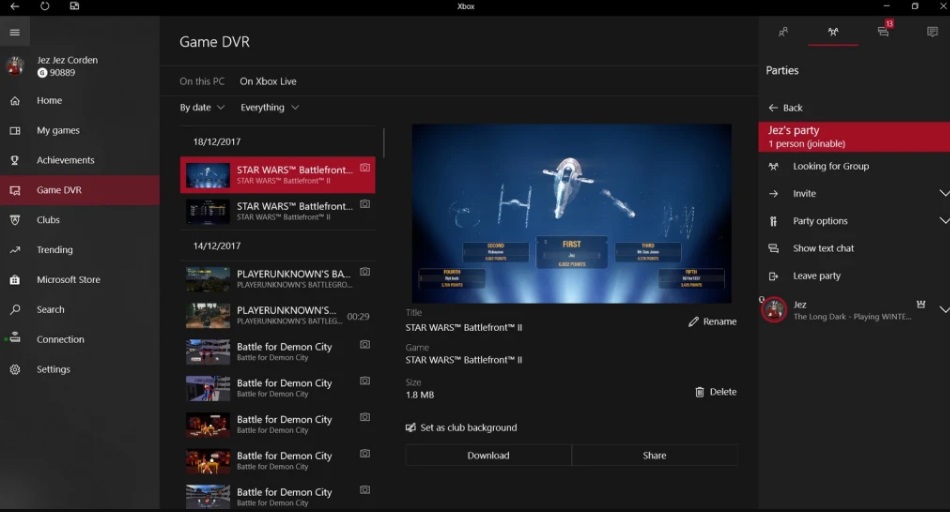Select the first Battle for Demon City capture
The image size is (950, 512).
(x=277, y=352)
